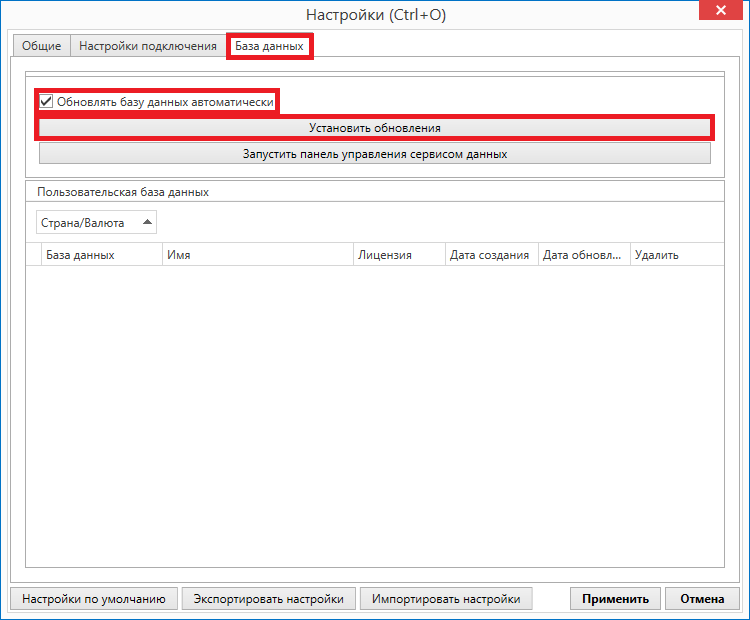Click Импортировать настройки button
Image resolution: width=750 pixels, height=620 pixels.
(446, 599)
